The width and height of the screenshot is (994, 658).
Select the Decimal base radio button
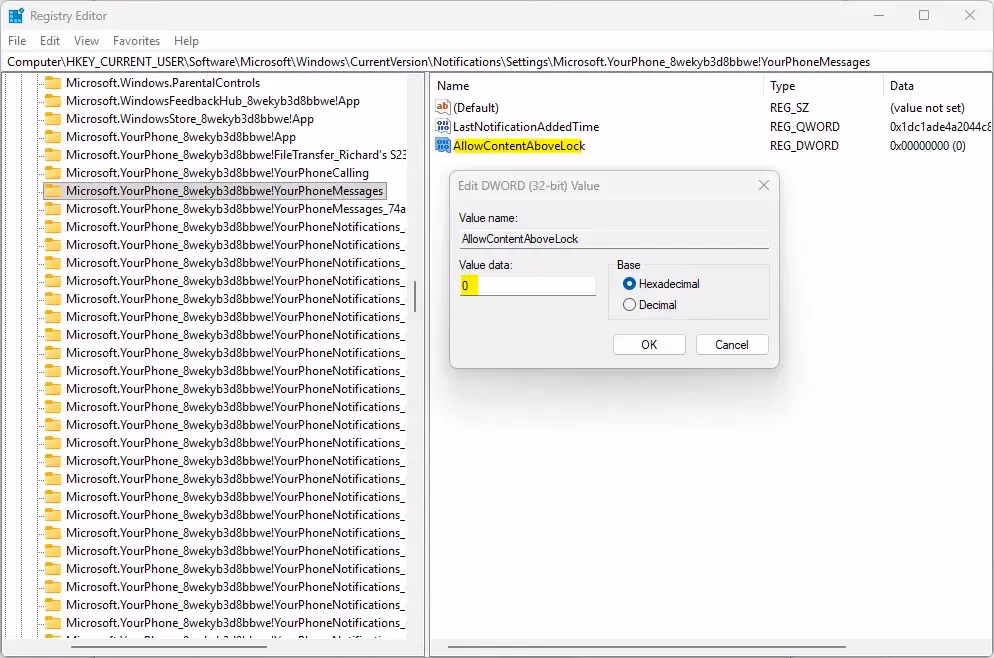pyautogui.click(x=629, y=305)
